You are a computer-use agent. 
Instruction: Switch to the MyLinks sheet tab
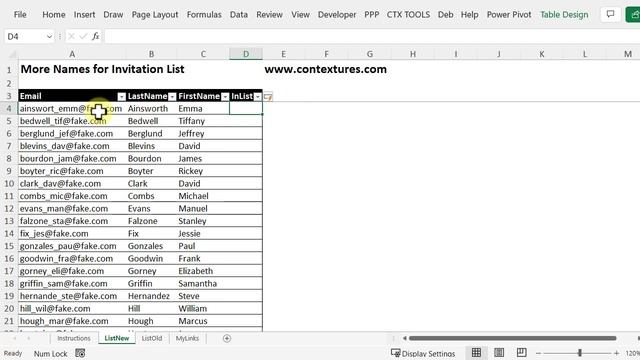coord(187,338)
